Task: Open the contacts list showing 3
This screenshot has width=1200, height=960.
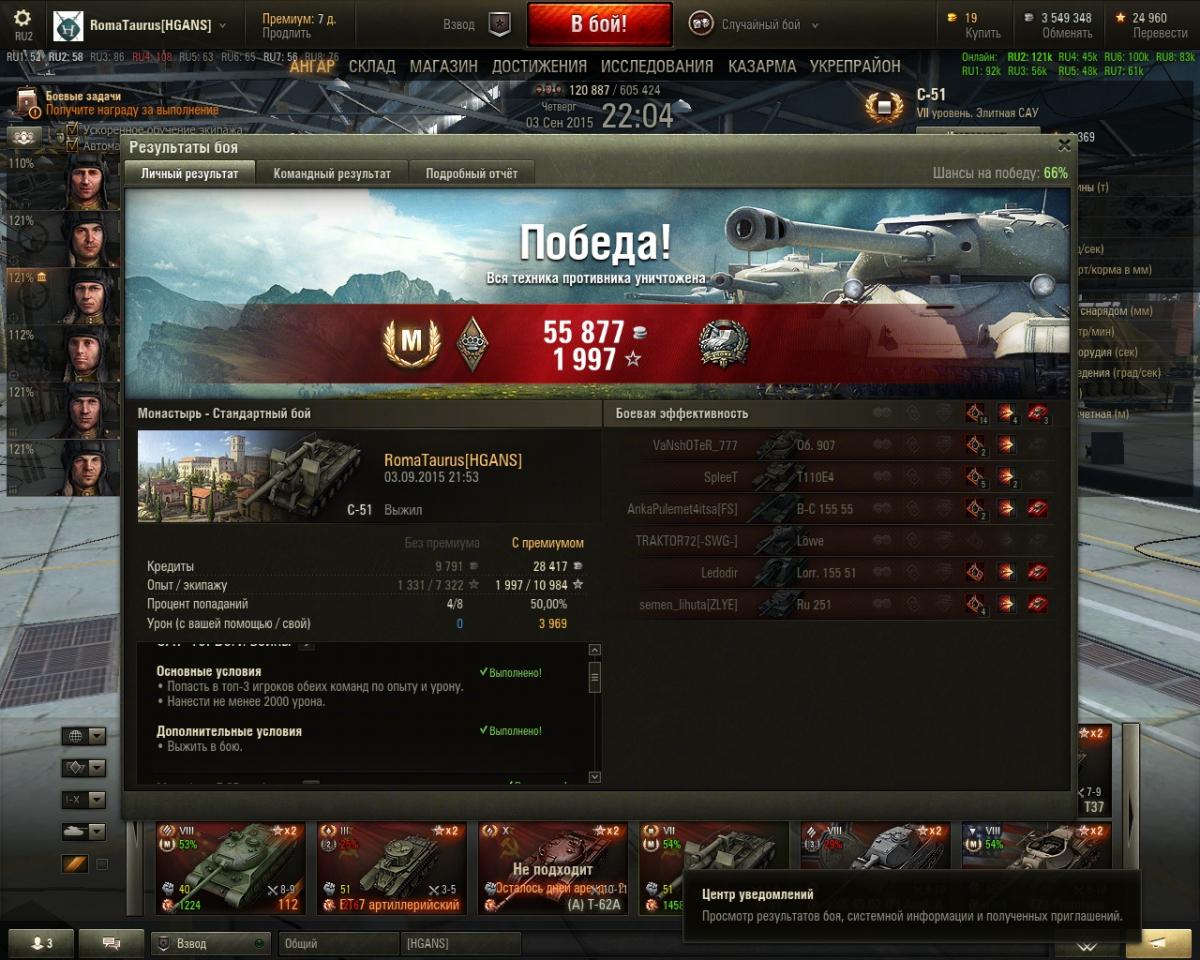Action: coord(42,943)
